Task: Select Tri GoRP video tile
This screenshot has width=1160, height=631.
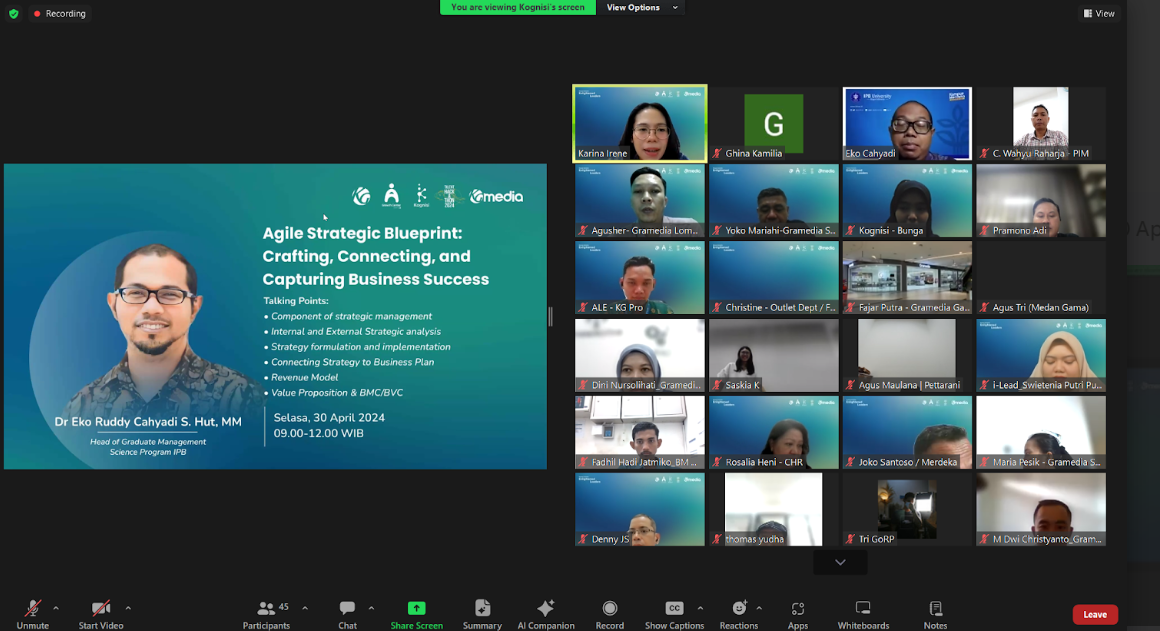Action: click(x=907, y=509)
